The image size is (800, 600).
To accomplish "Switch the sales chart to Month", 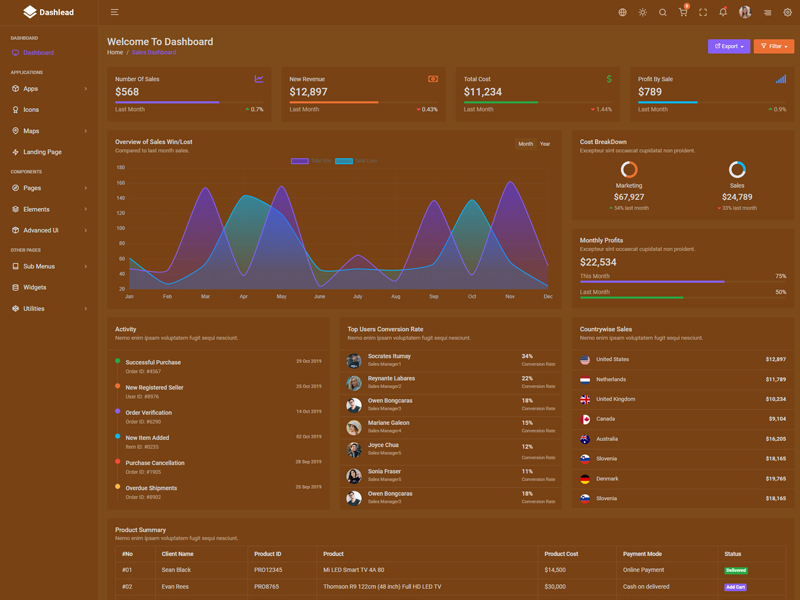I will (x=526, y=144).
